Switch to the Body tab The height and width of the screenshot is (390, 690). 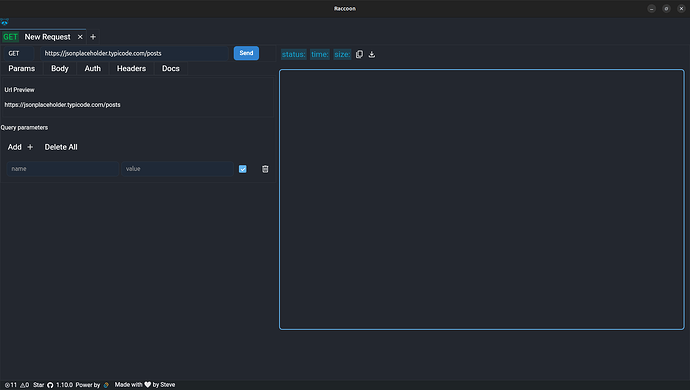tap(60, 68)
